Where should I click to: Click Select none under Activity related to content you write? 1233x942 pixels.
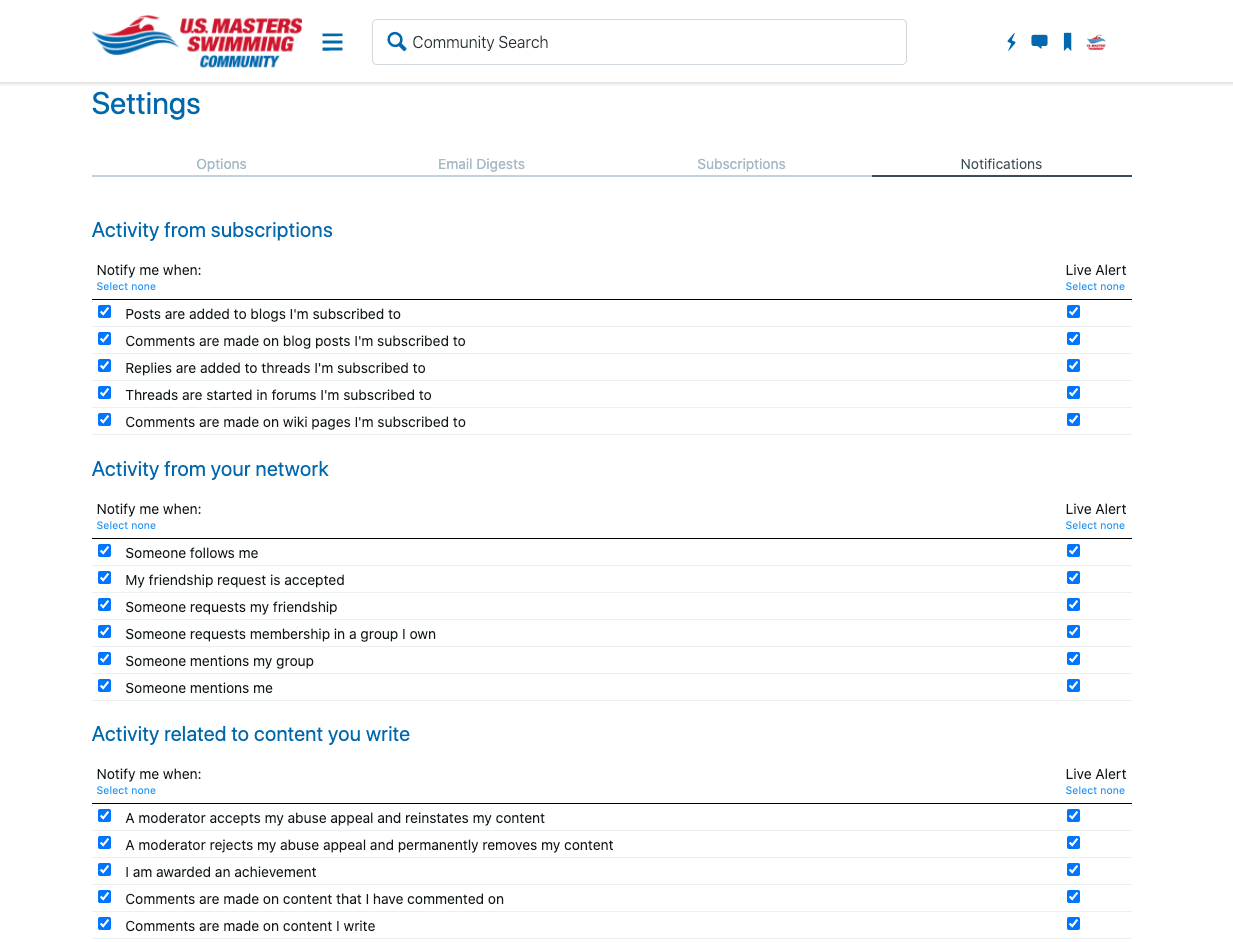[x=126, y=790]
